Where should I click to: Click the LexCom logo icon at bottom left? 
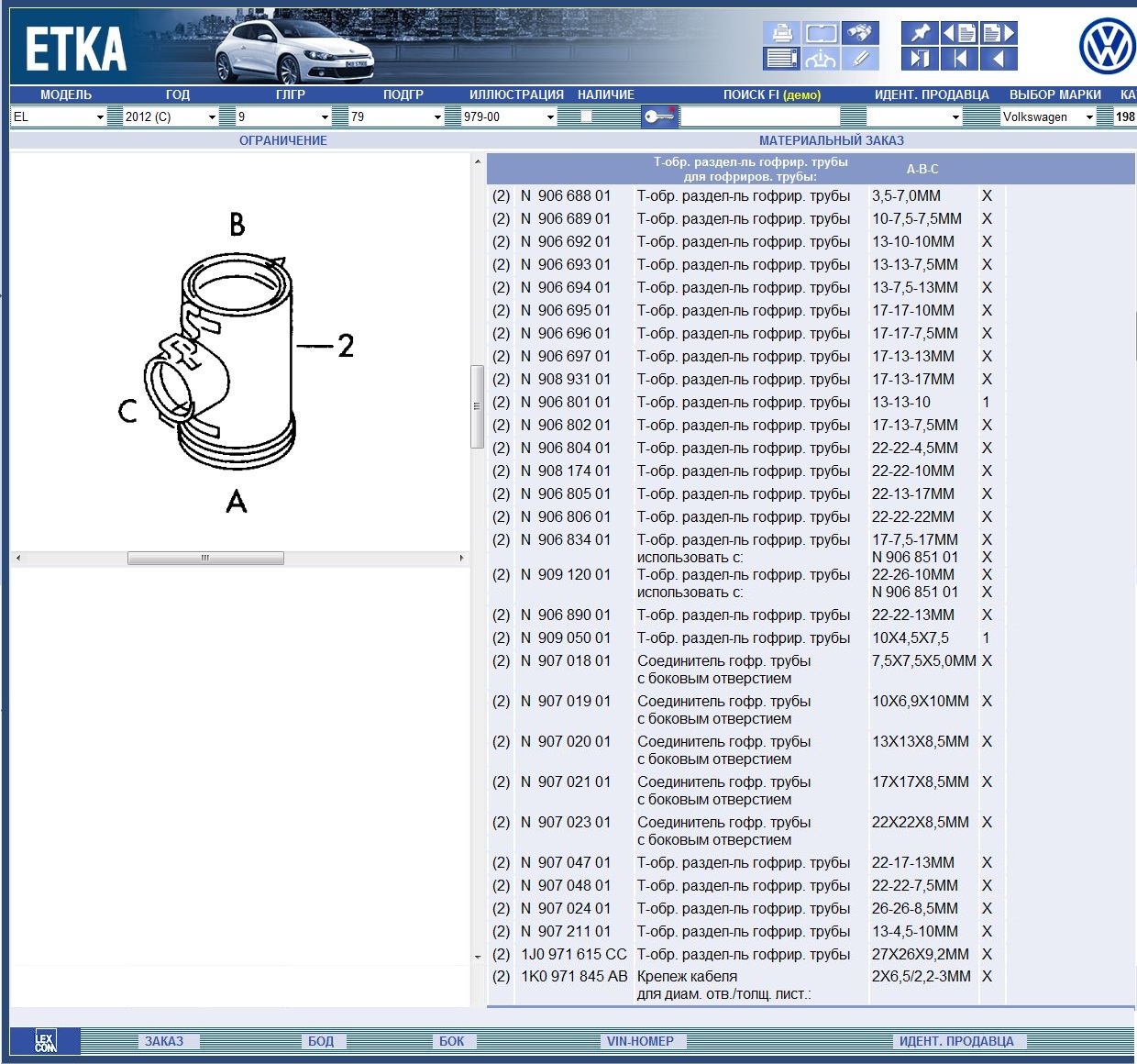tap(45, 1041)
